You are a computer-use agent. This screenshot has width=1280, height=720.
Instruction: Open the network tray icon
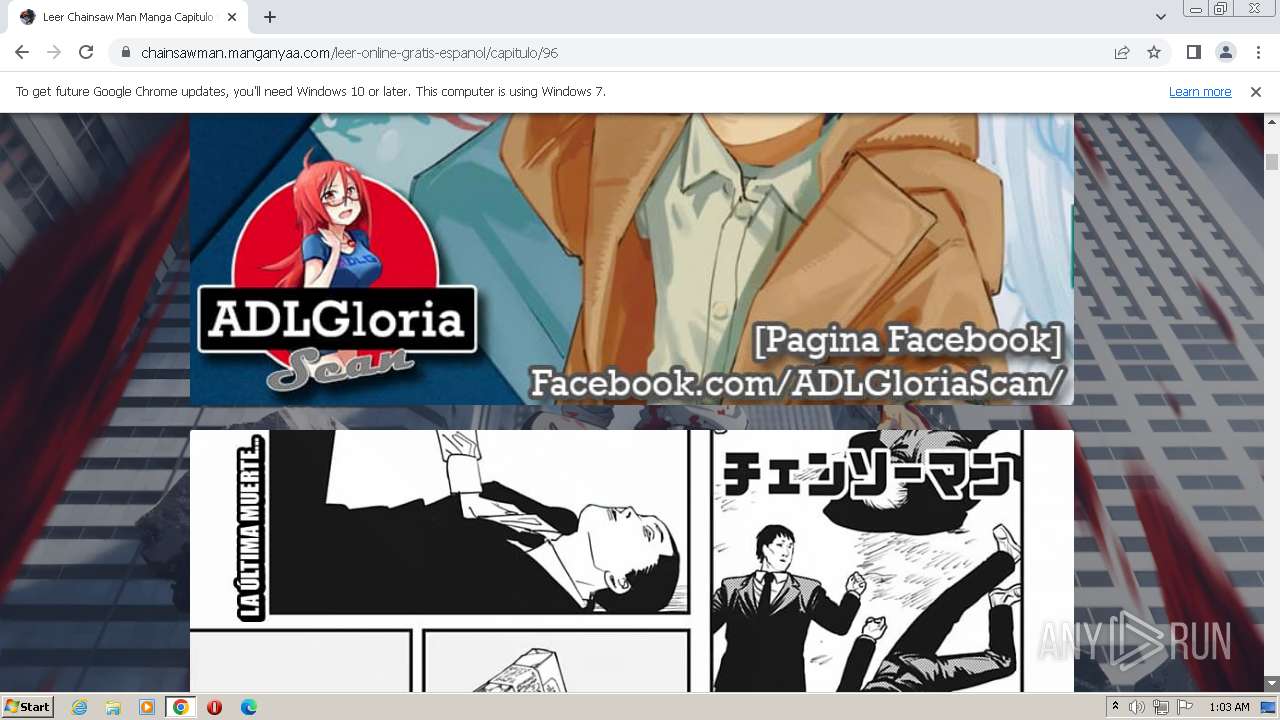click(1161, 707)
